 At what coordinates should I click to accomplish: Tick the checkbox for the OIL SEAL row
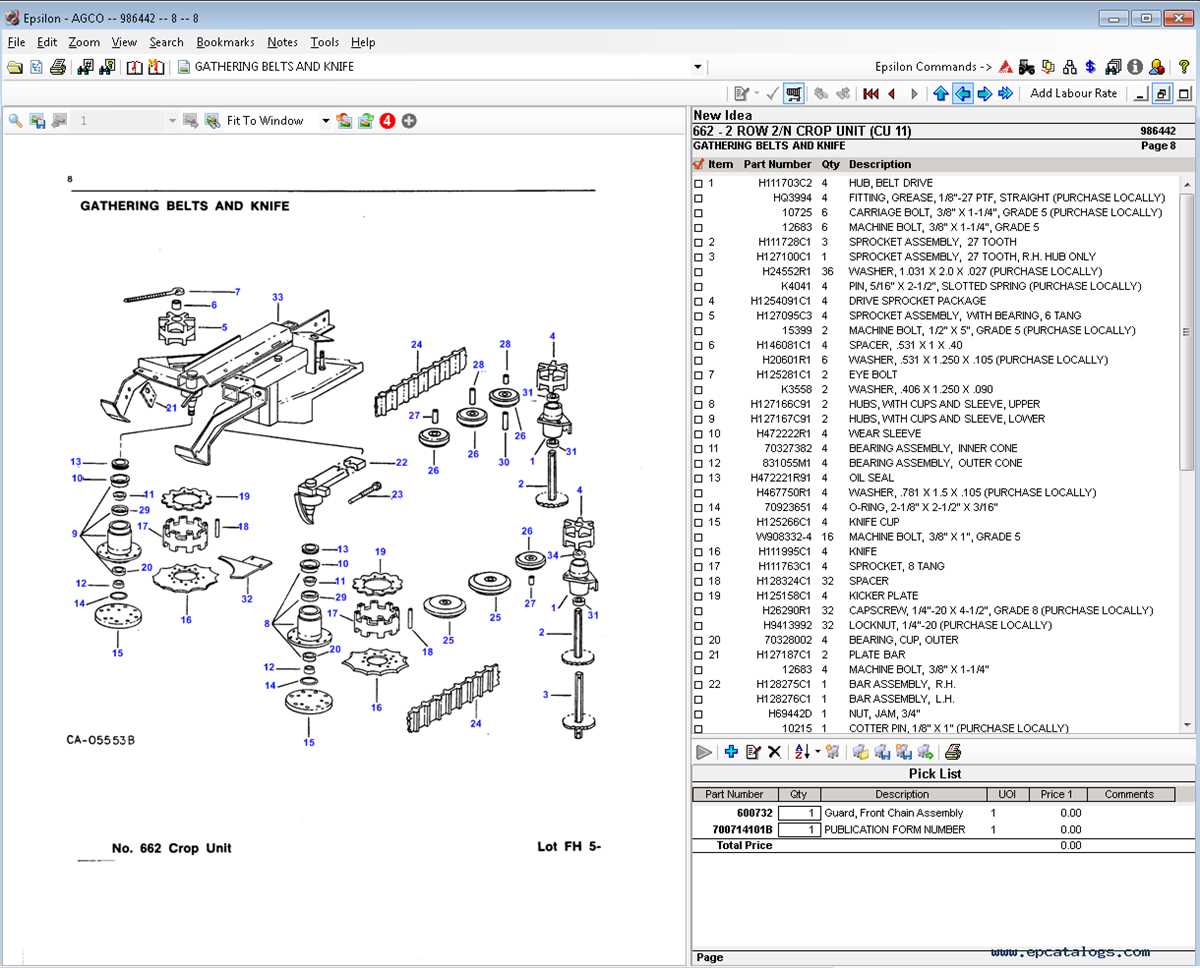point(699,478)
